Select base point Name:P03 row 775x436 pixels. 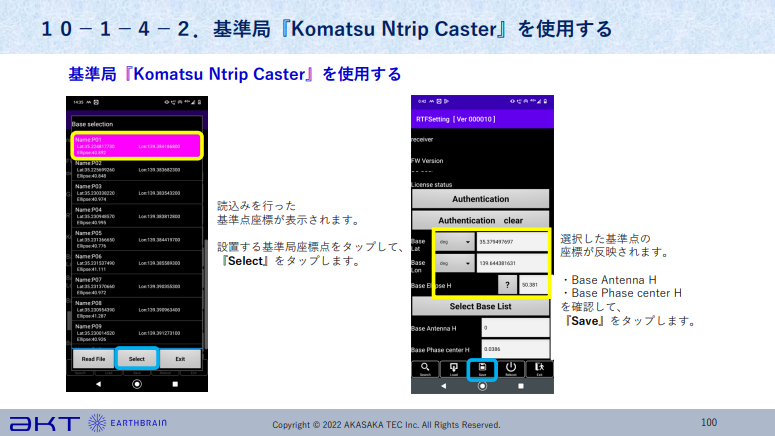(x=137, y=193)
